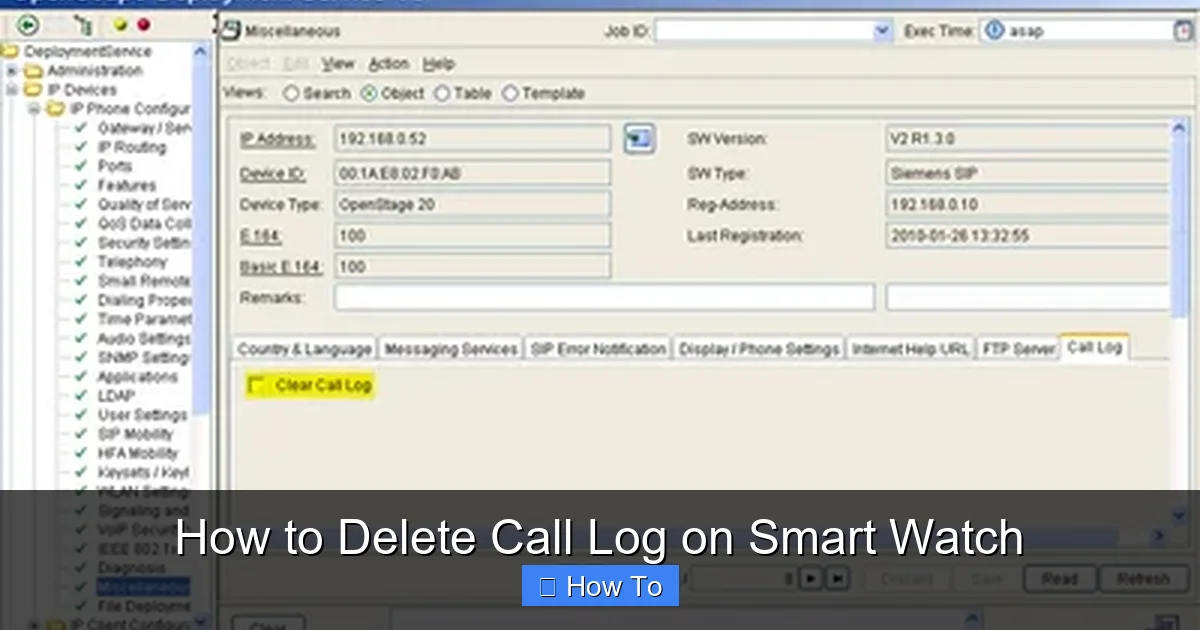Click the search icon next to IP Address field
This screenshot has width=1200, height=630.
pyautogui.click(x=639, y=139)
